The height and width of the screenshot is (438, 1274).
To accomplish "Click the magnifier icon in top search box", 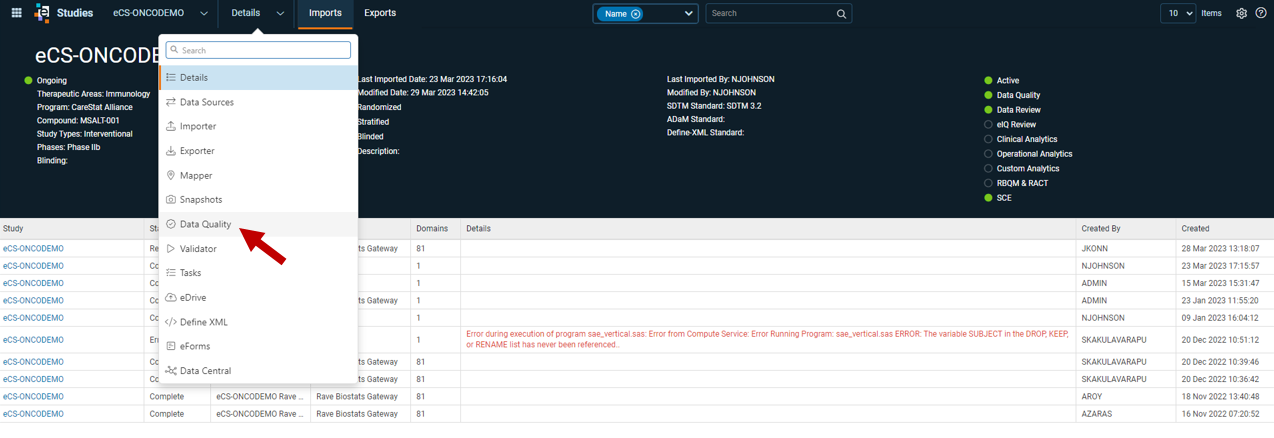I will click(x=841, y=14).
